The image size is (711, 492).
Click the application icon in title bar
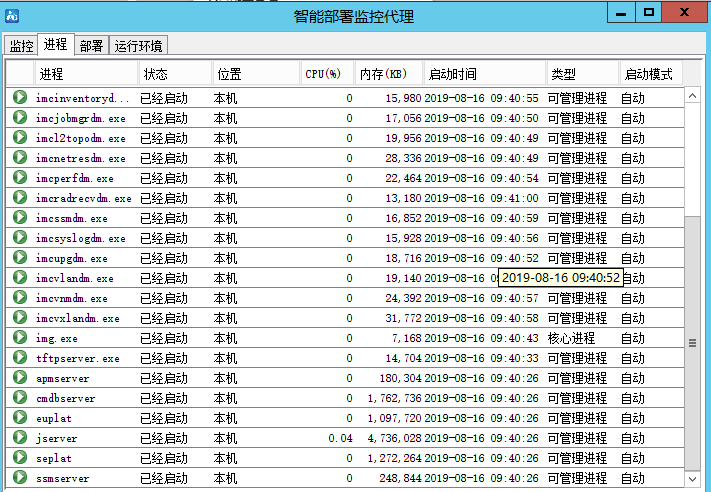click(12, 16)
